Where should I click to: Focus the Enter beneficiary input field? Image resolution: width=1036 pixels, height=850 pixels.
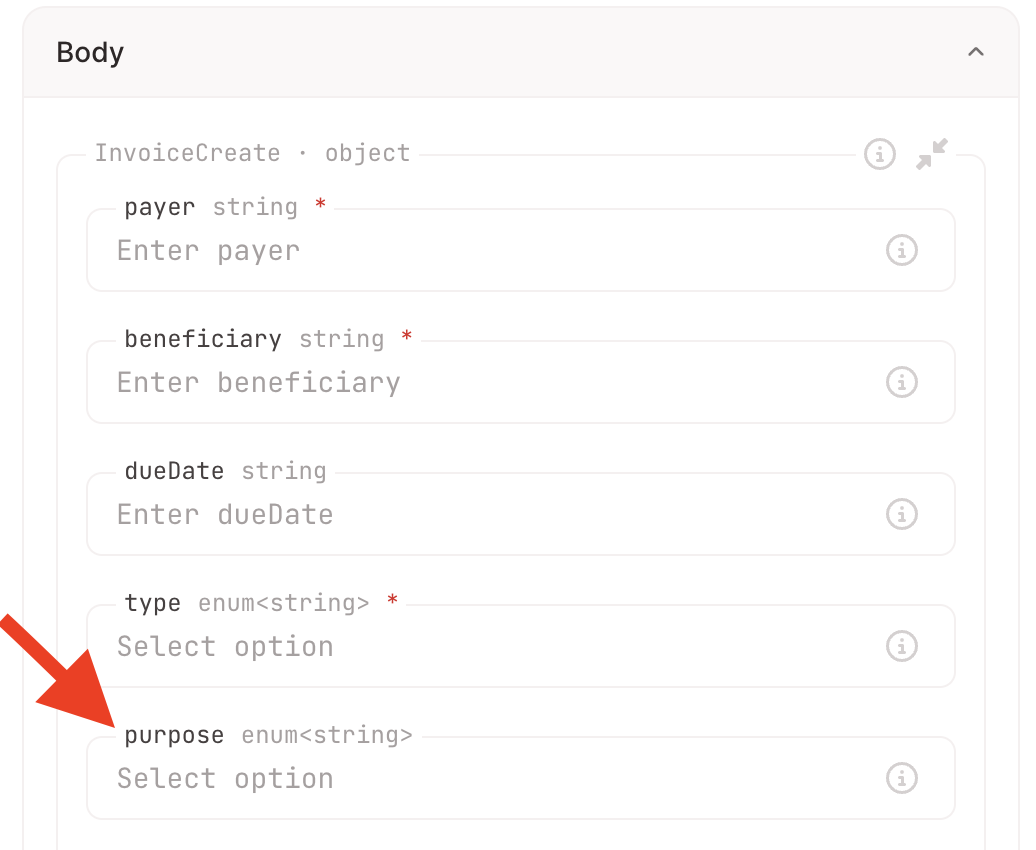tap(480, 383)
